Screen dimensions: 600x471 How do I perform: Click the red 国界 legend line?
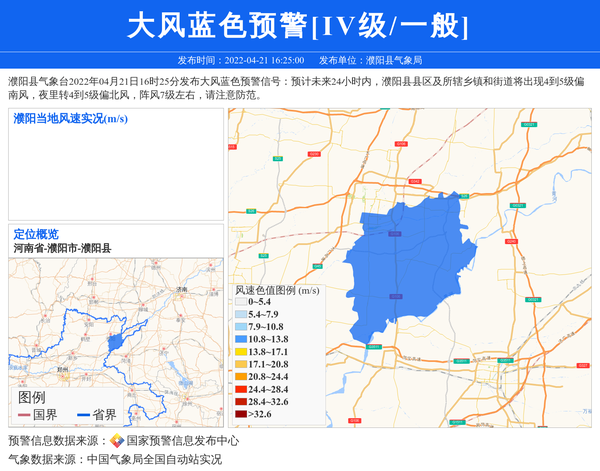click(24, 415)
